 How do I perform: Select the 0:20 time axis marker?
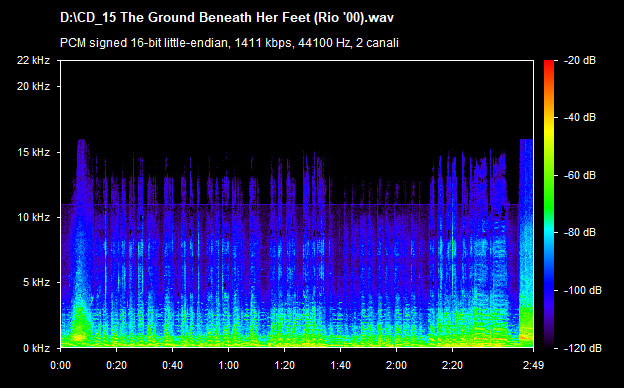point(117,365)
